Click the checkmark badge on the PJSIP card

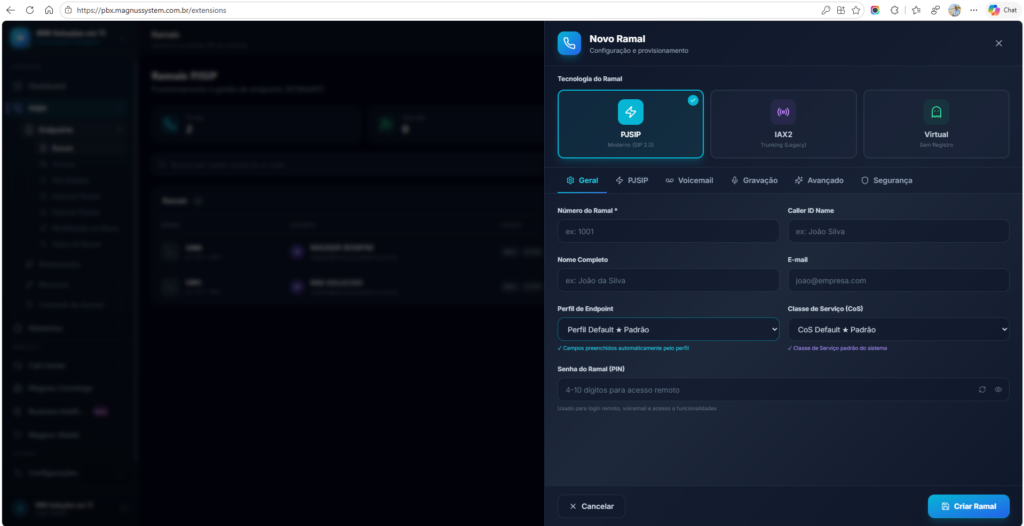coord(693,100)
